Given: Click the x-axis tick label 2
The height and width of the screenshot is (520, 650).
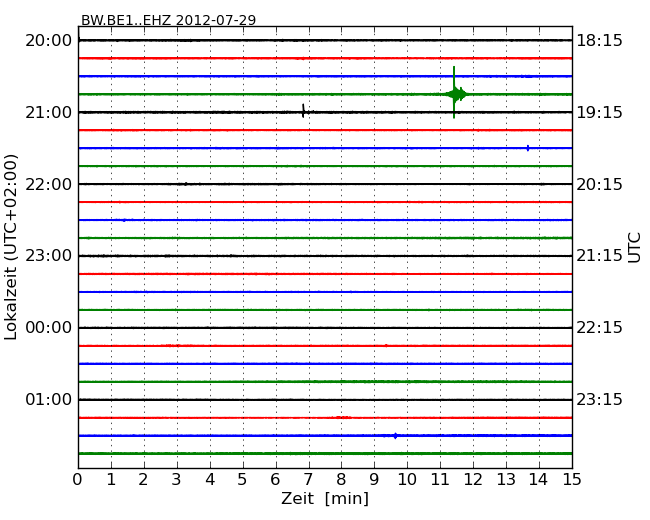Looking at the screenshot, I should (143, 479).
